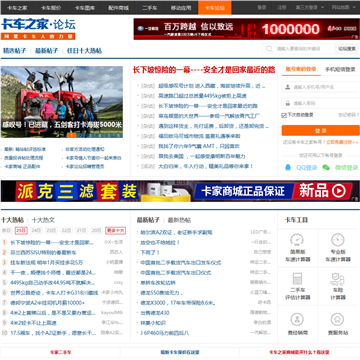Open the 专业版车速计算器 gauge icon
Image resolution: width=360 pixels, height=360 pixels.
(x=338, y=240)
